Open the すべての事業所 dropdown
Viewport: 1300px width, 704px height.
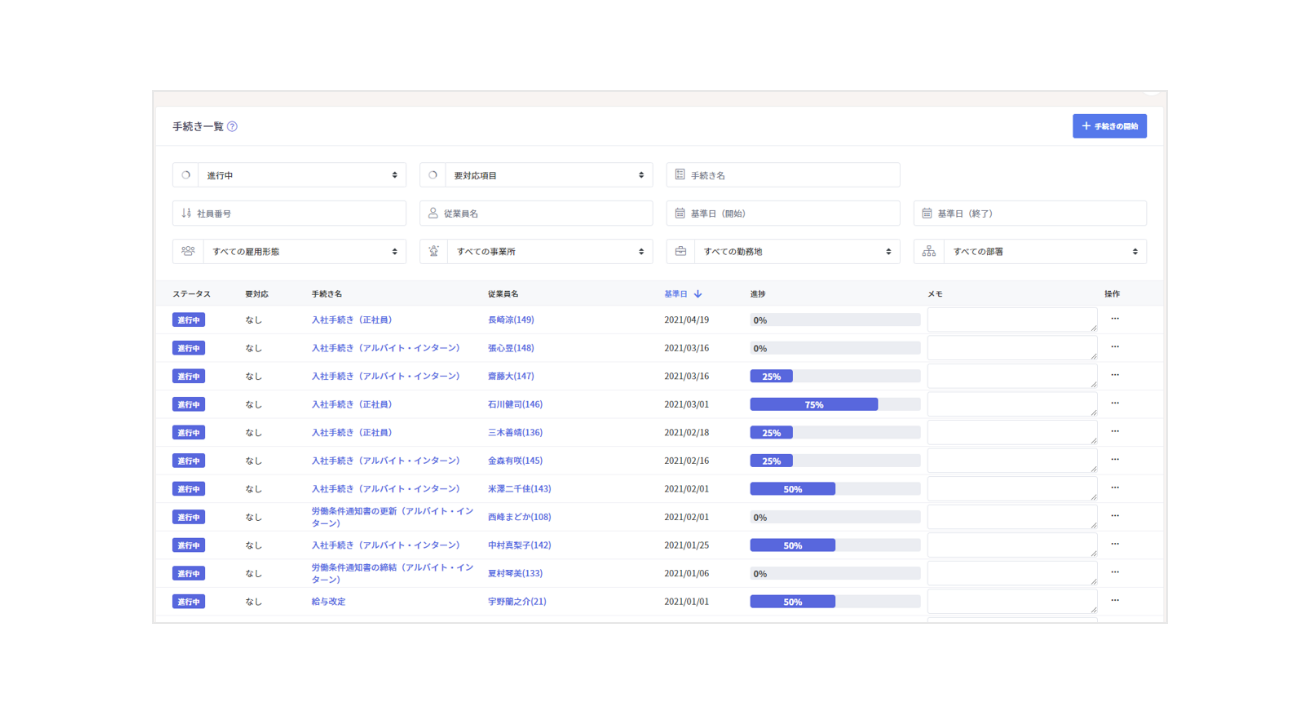[545, 251]
